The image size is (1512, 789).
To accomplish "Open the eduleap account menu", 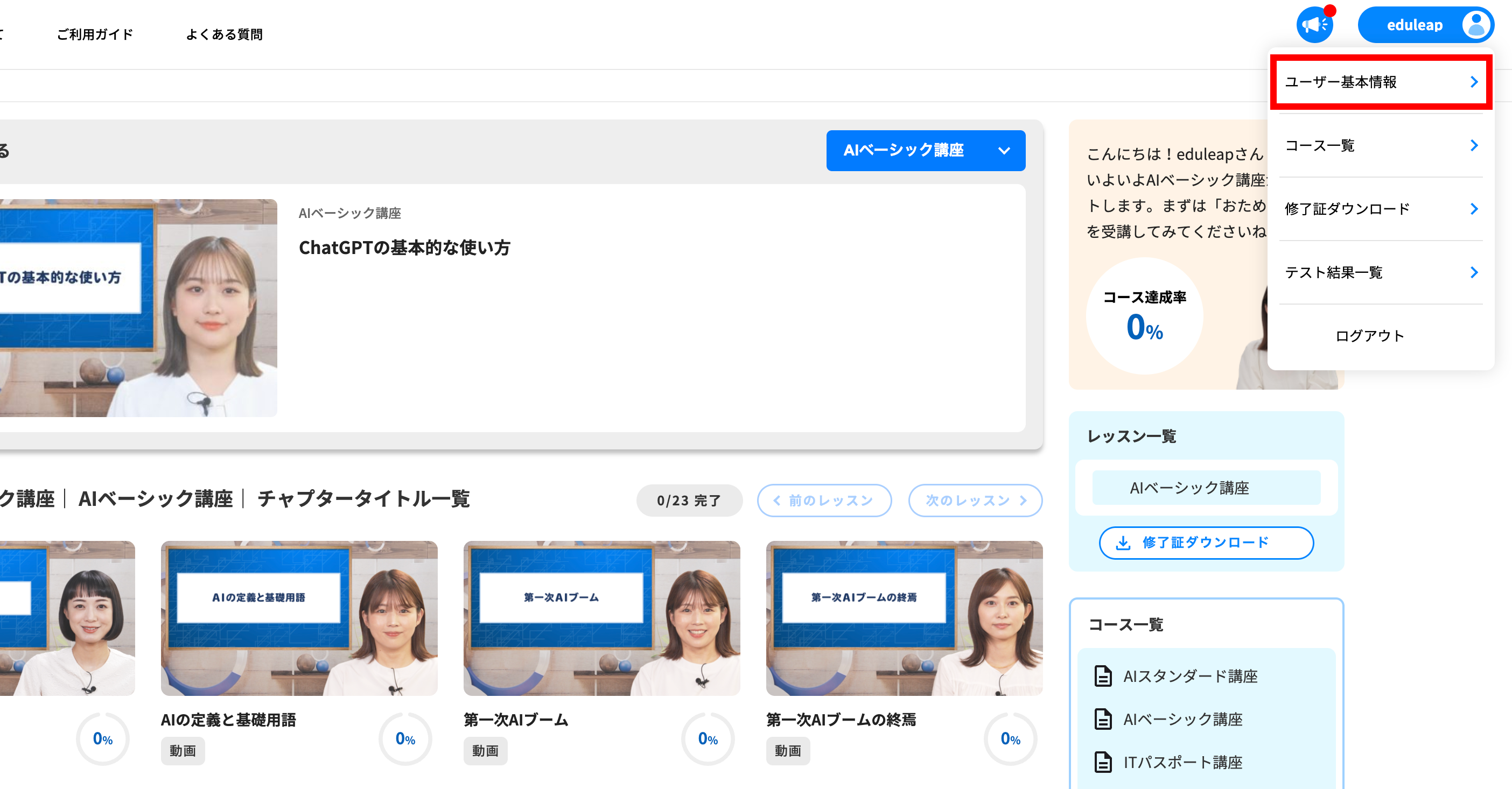I will coord(1426,25).
